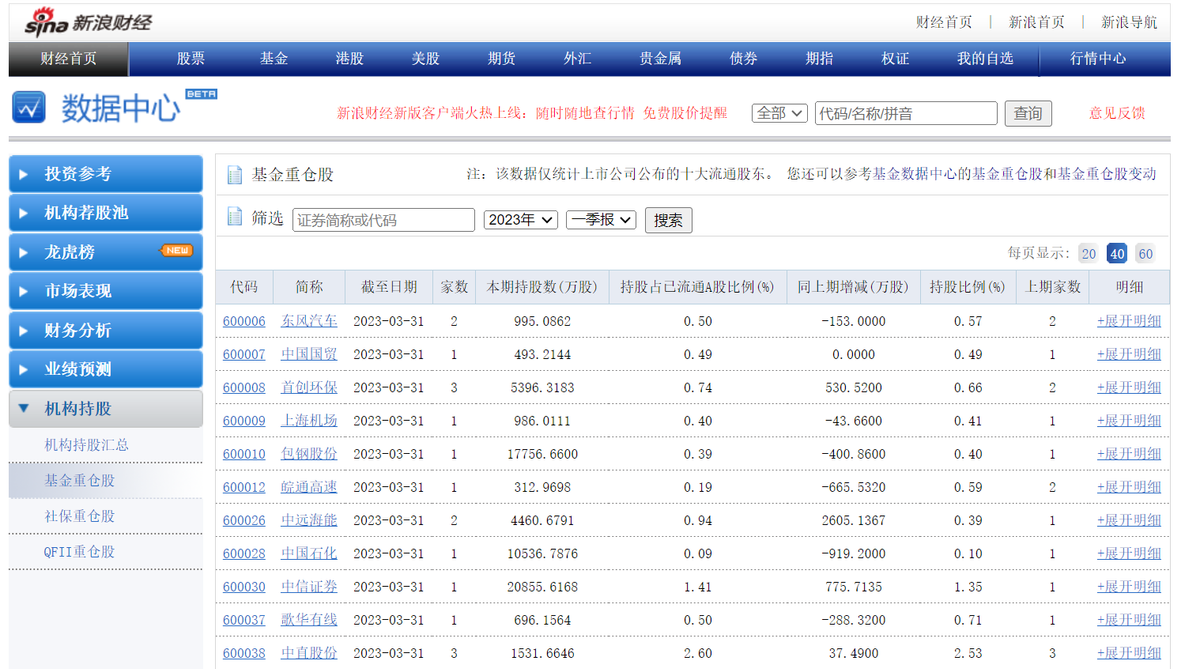
Task: Show 20 rows per page
Action: [1088, 254]
